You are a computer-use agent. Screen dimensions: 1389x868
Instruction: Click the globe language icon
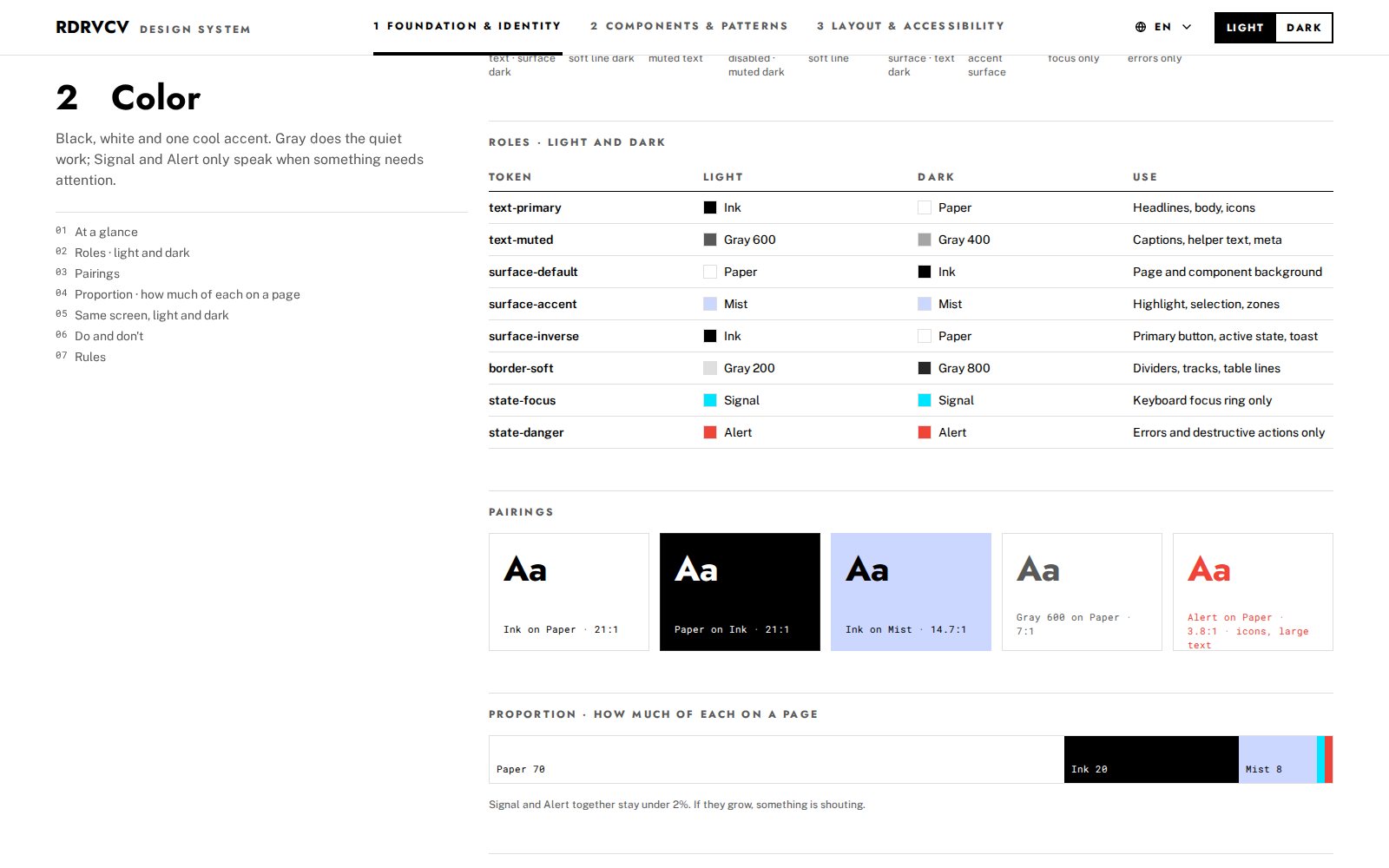[x=1141, y=27]
